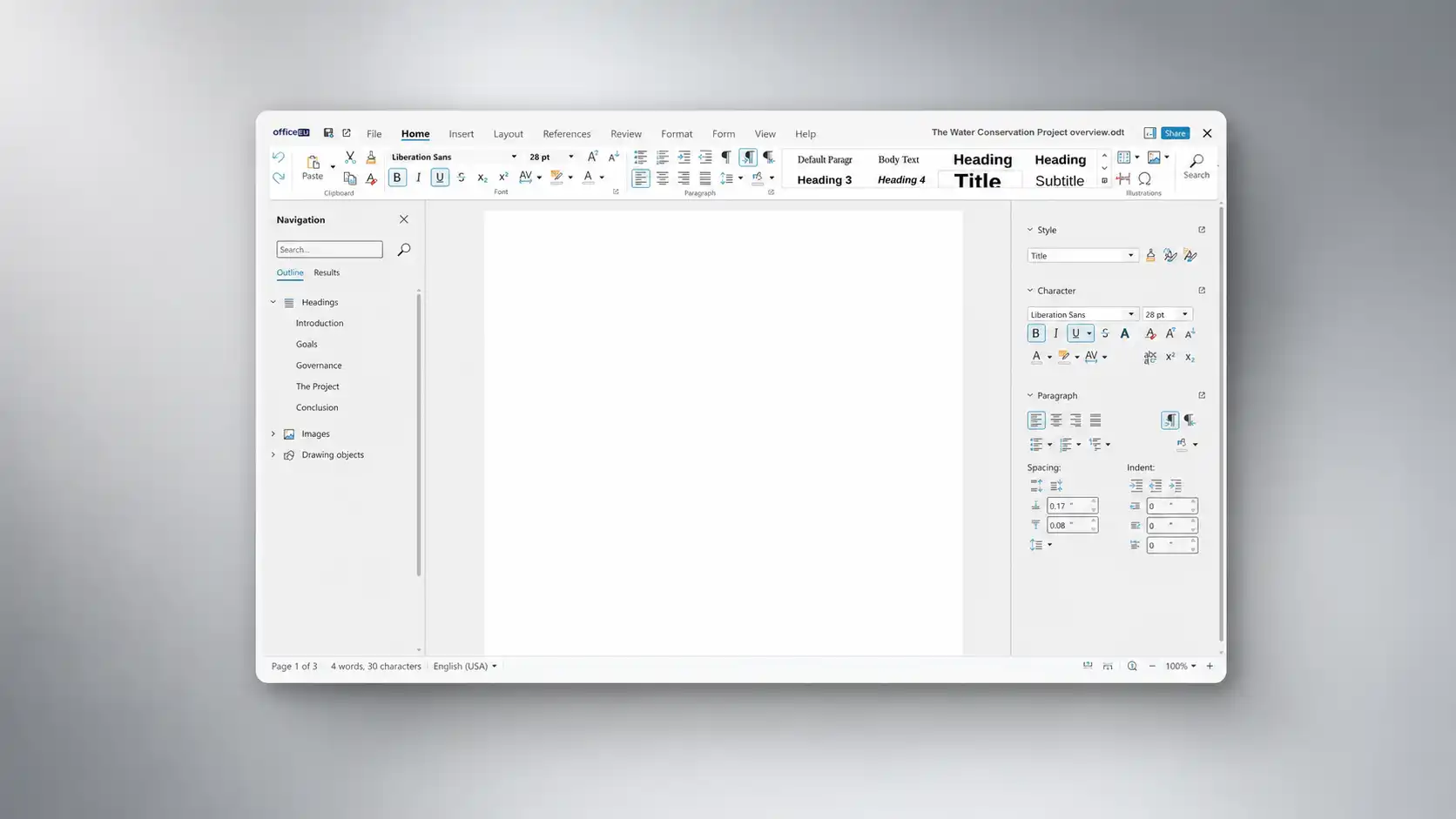The width and height of the screenshot is (1456, 819).
Task: Click Superscript icon in Character panel
Action: [x=1170, y=357]
